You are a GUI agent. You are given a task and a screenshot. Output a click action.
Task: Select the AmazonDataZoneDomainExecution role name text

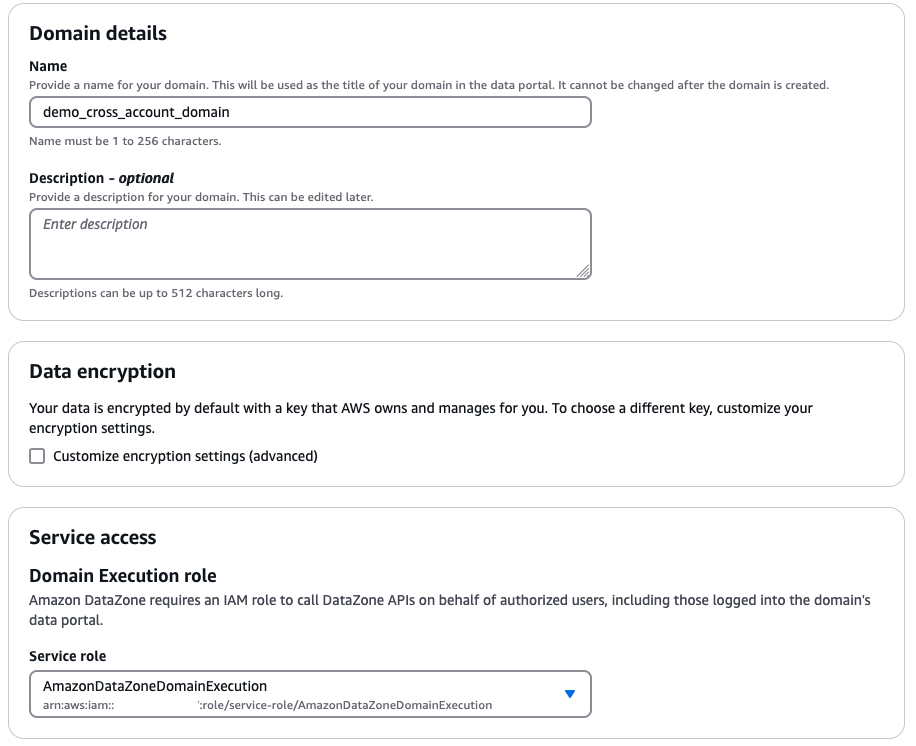point(155,686)
